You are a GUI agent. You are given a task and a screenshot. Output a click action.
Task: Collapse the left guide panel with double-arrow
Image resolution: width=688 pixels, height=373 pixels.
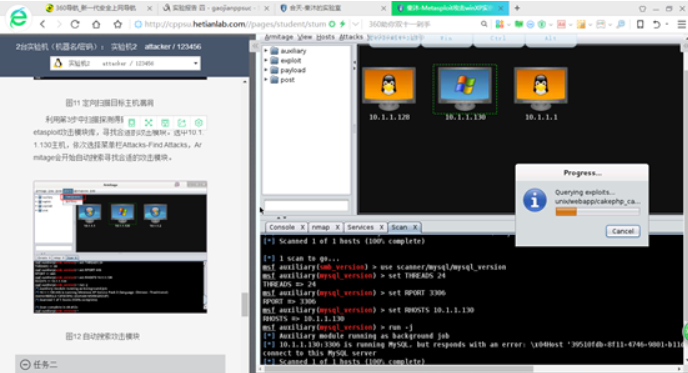tap(254, 45)
